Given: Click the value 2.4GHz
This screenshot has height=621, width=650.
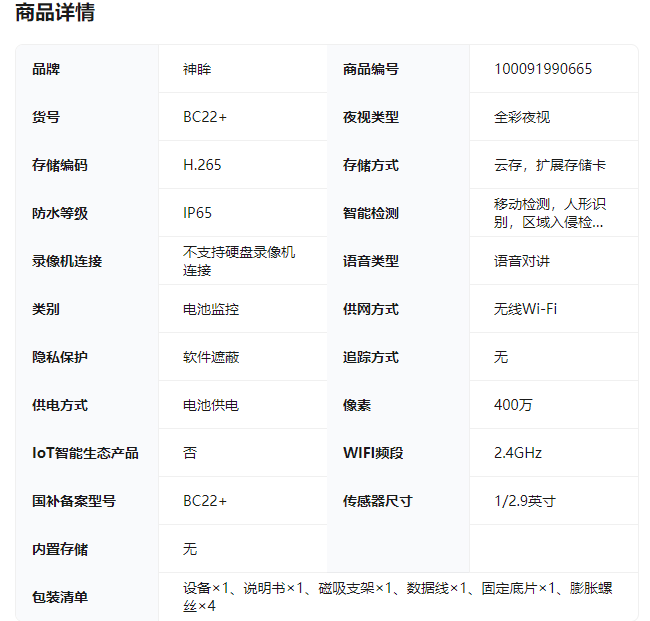Looking at the screenshot, I should click(518, 453).
